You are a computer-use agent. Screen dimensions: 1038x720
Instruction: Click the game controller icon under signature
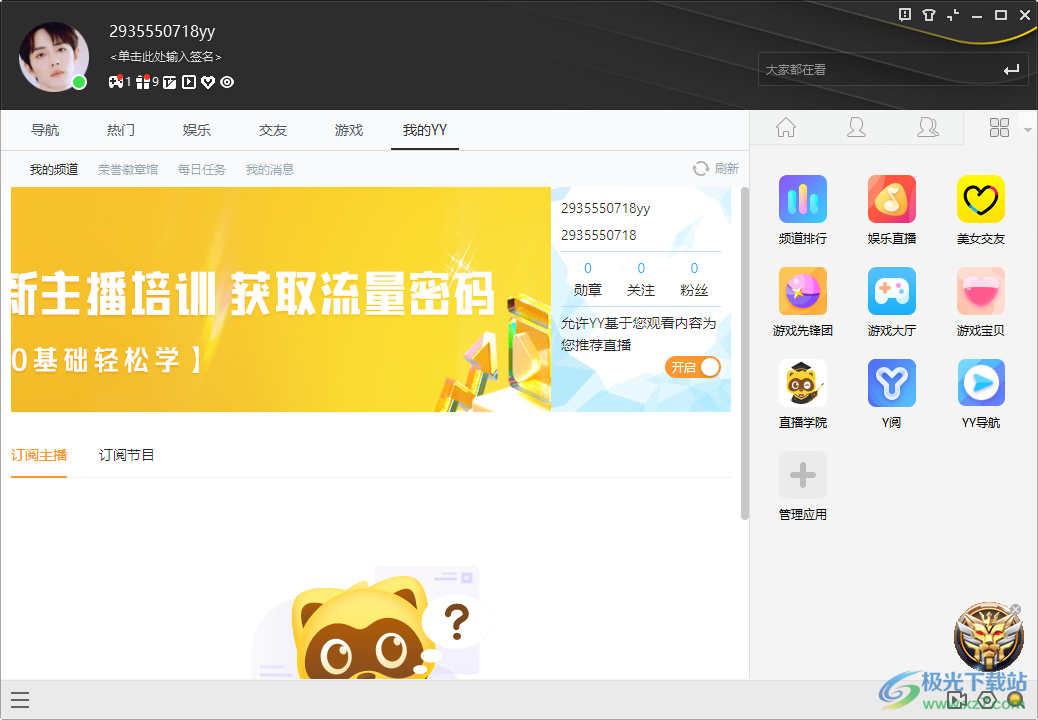click(116, 82)
